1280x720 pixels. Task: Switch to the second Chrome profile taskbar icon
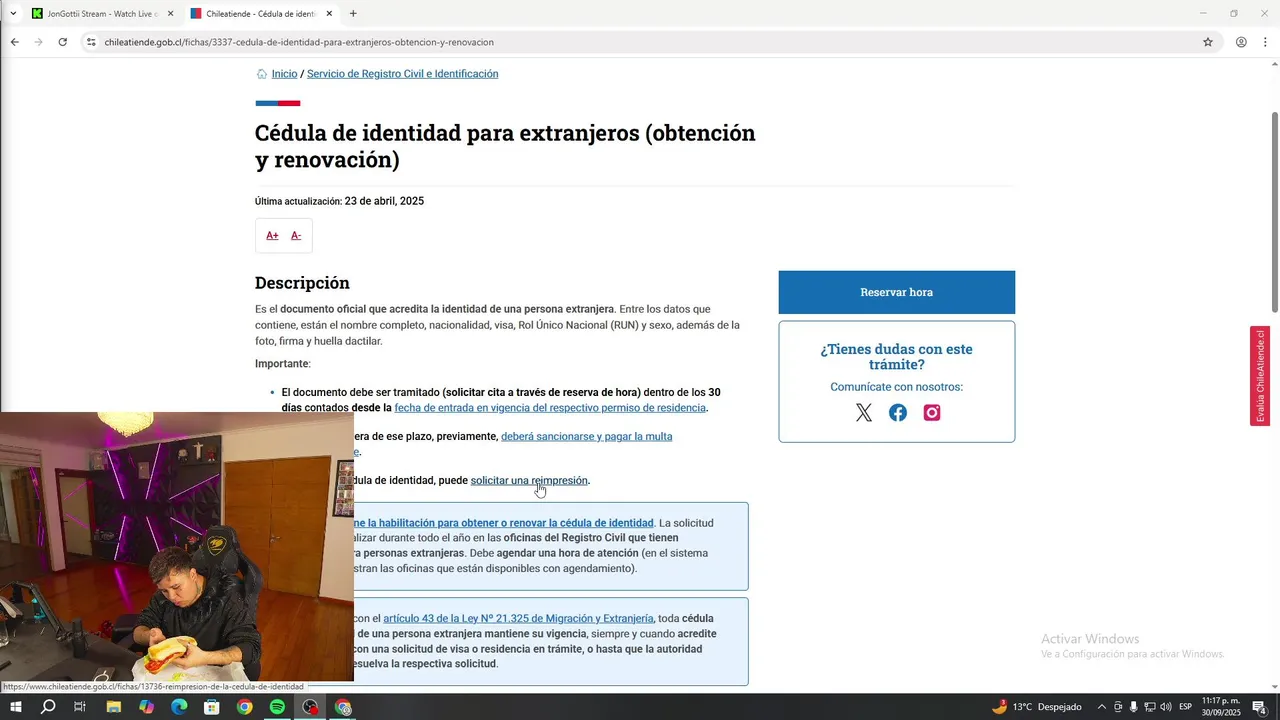(x=343, y=707)
